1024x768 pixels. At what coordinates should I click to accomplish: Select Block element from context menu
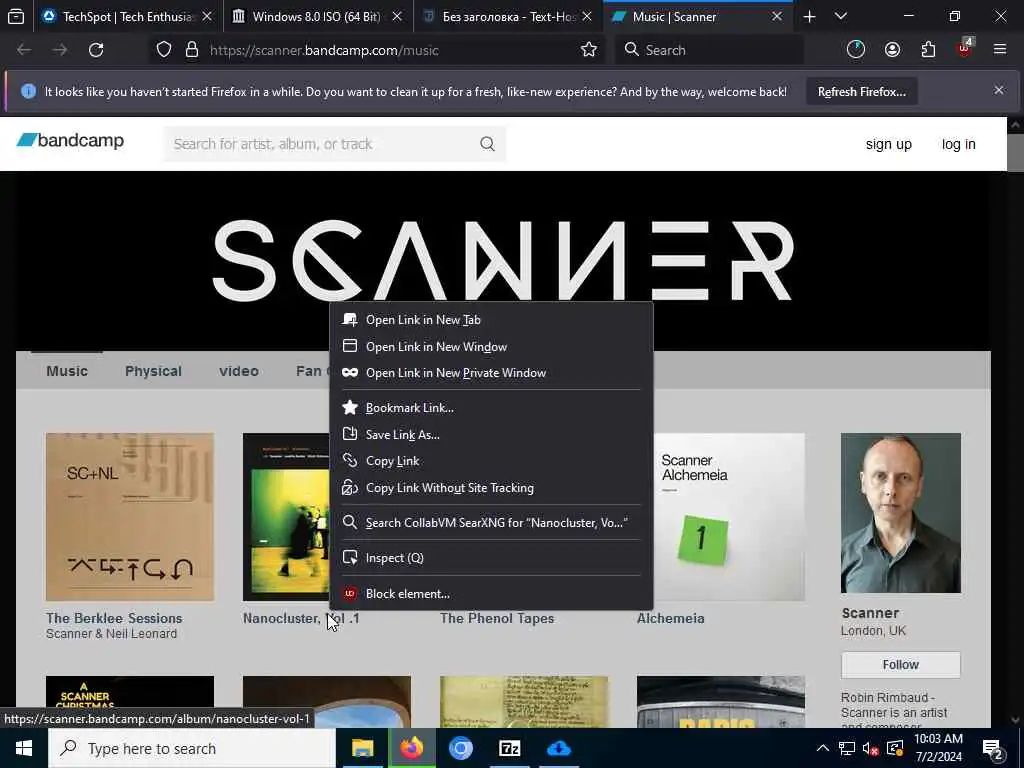point(491,594)
